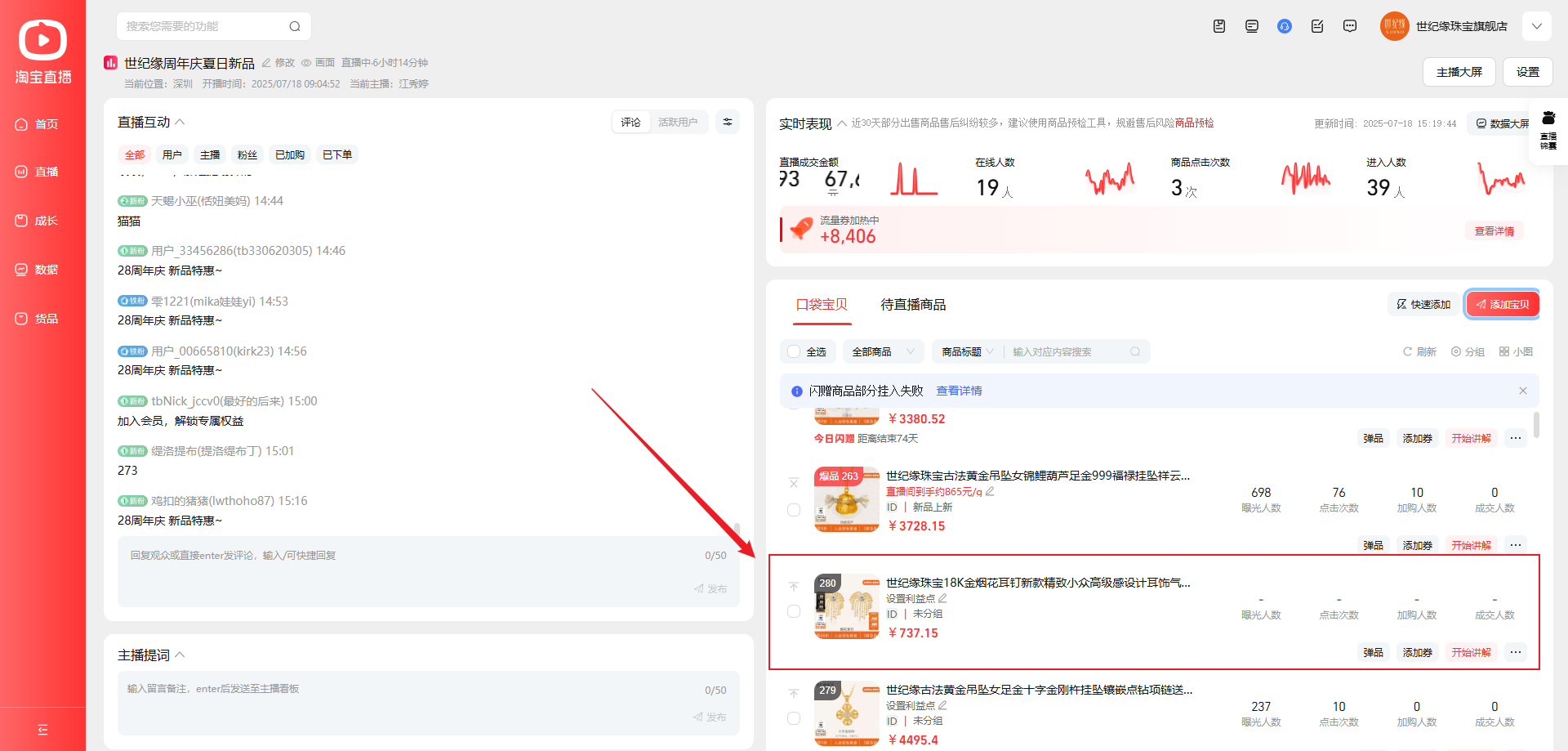The image size is (1568, 751).
Task: Expand the 商品标题 search type dropdown
Action: tap(968, 352)
